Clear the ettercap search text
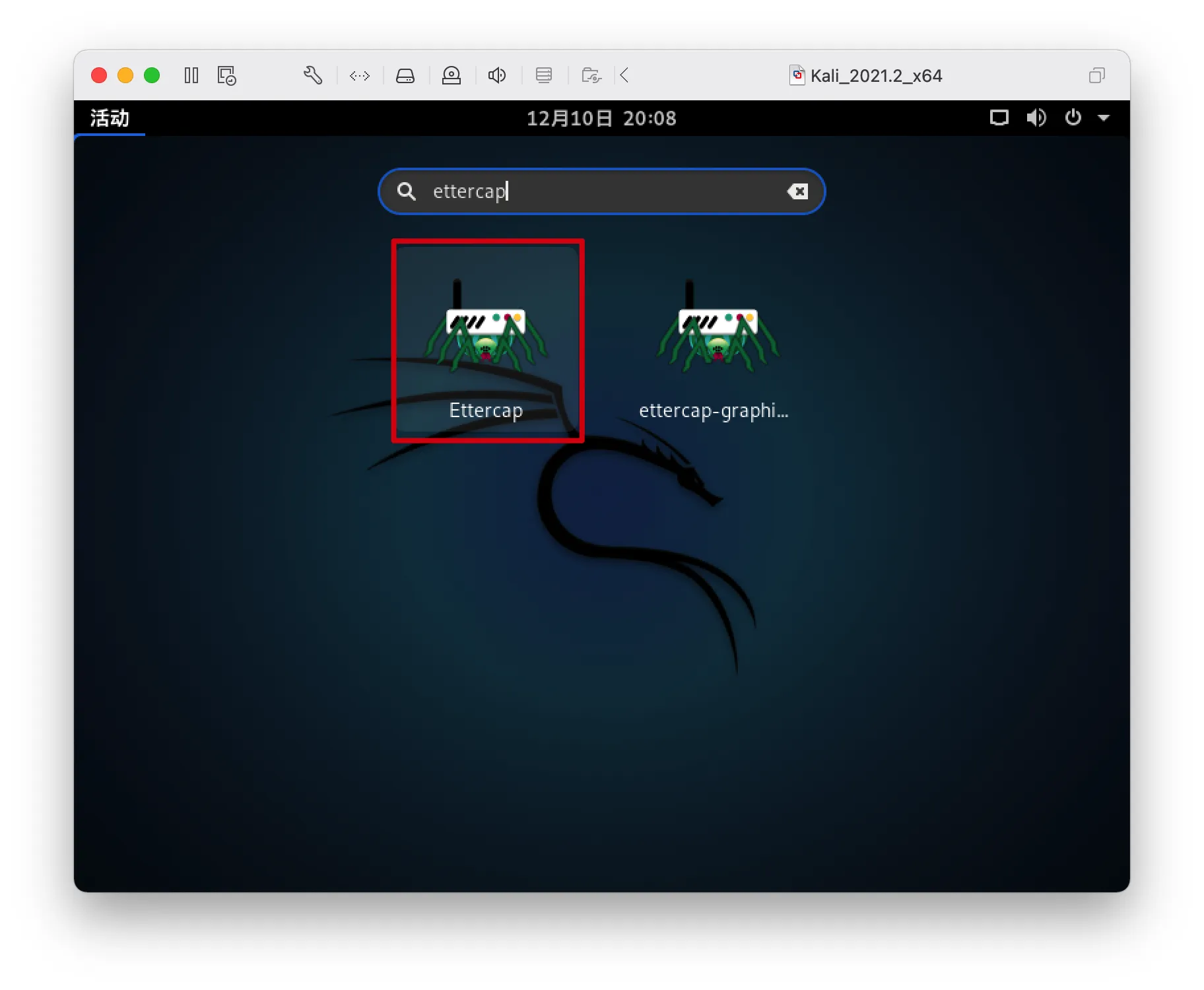The width and height of the screenshot is (1204, 990). coord(797,191)
